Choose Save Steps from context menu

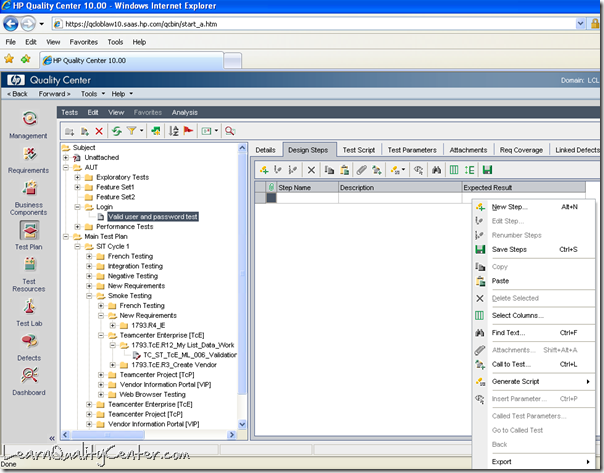pos(533,250)
